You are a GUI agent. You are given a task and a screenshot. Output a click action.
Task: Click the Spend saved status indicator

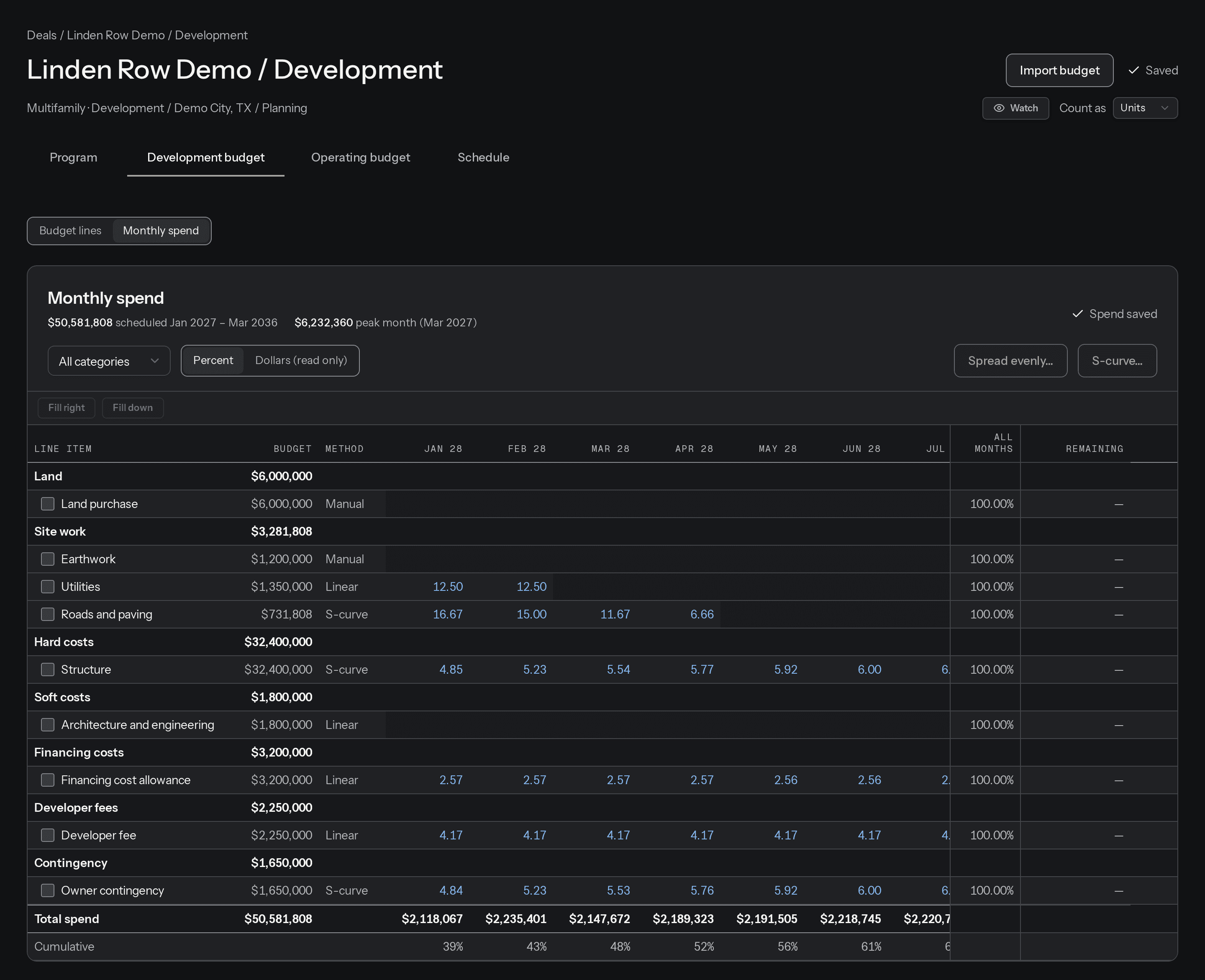click(x=1115, y=314)
